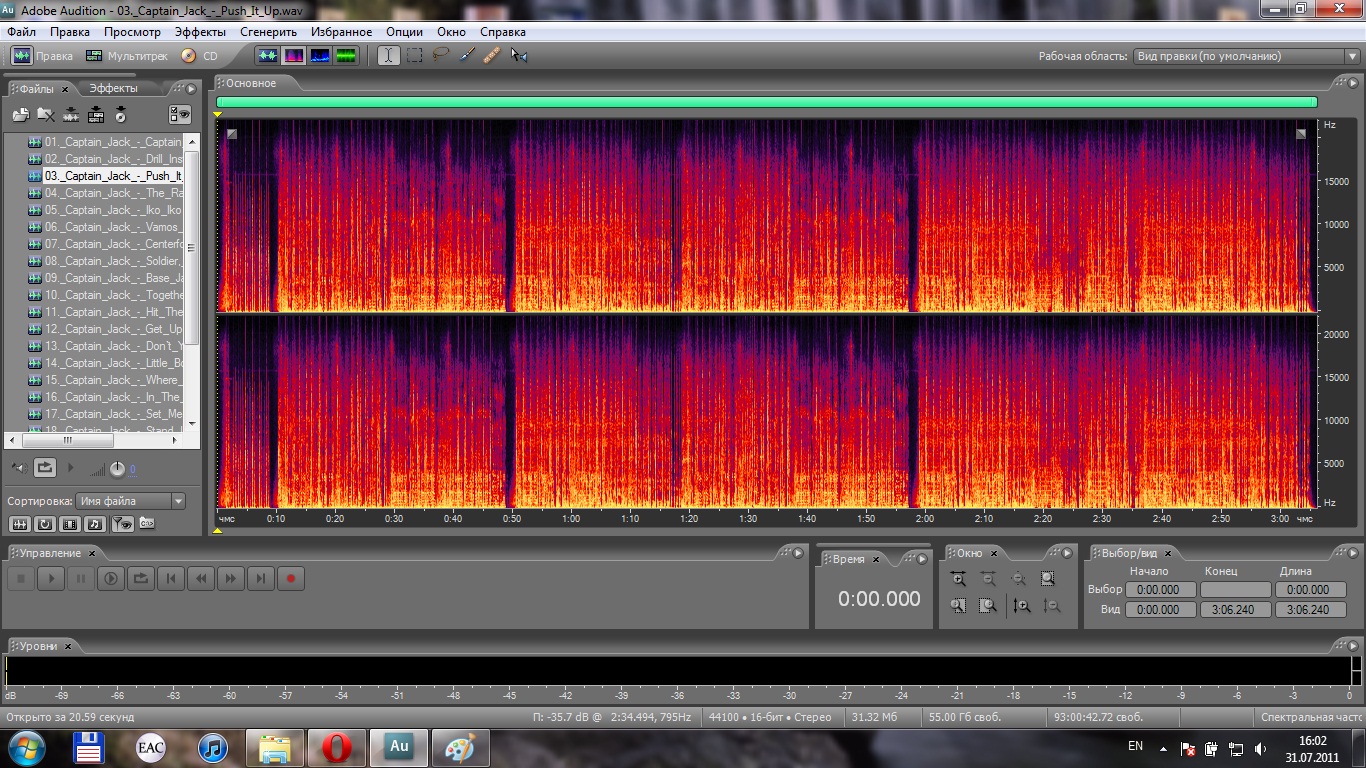The height and width of the screenshot is (768, 1366).
Task: Select the Time Selection tool
Action: [389, 56]
